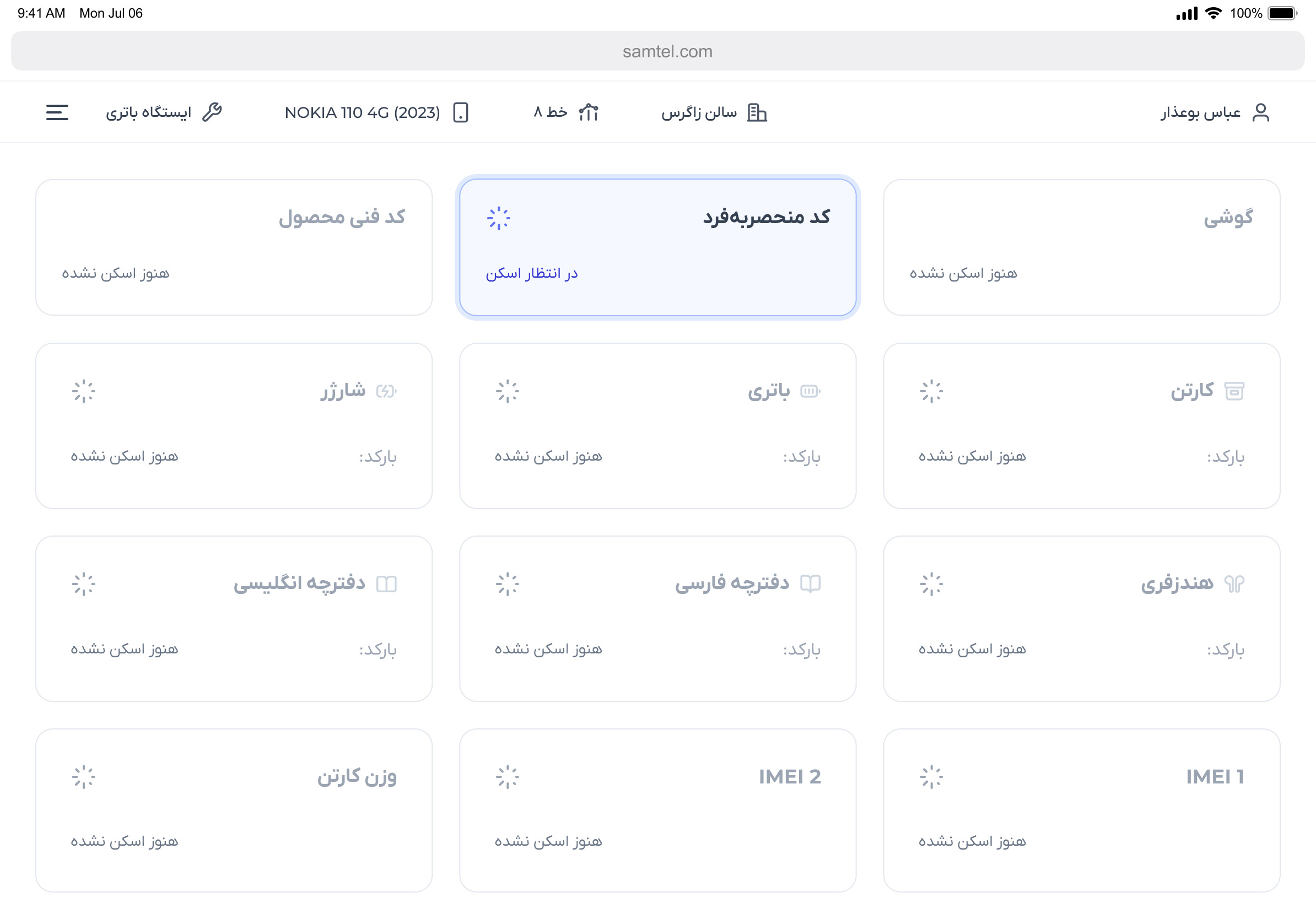Image resolution: width=1316 pixels, height=919 pixels.
Task: Open the hamburger menu
Action: (x=57, y=112)
